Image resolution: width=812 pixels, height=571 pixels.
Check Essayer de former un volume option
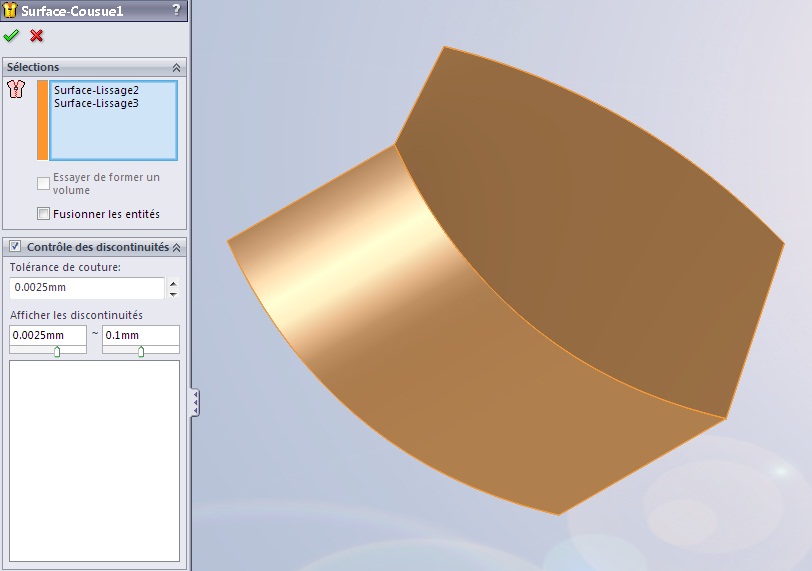tap(43, 183)
